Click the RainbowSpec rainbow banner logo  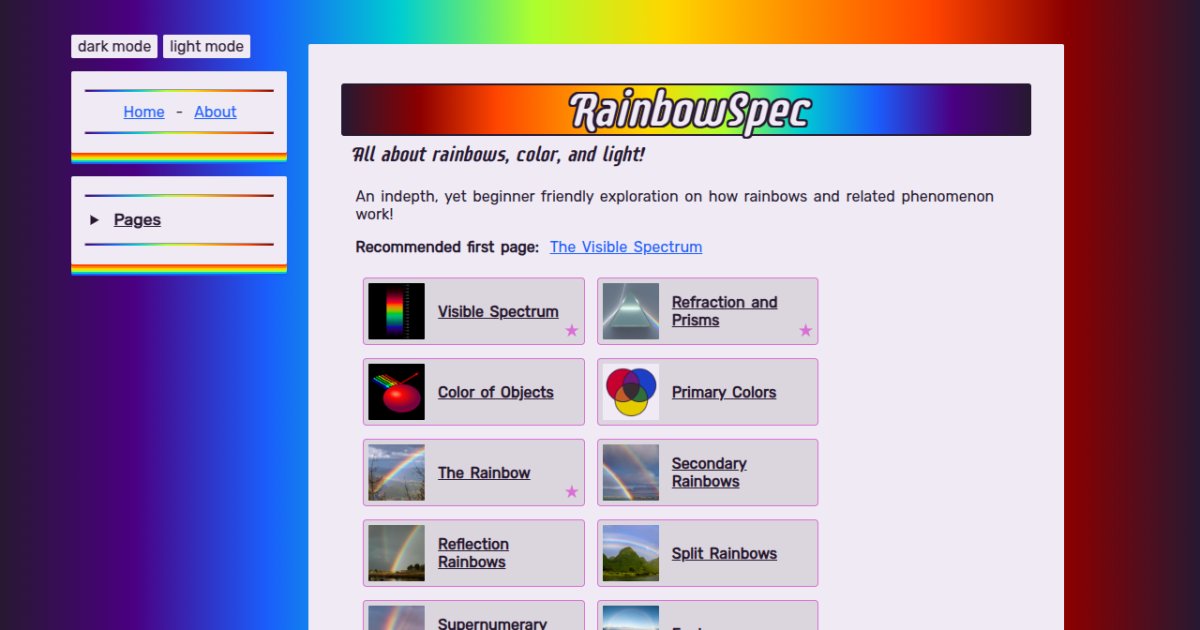(686, 110)
